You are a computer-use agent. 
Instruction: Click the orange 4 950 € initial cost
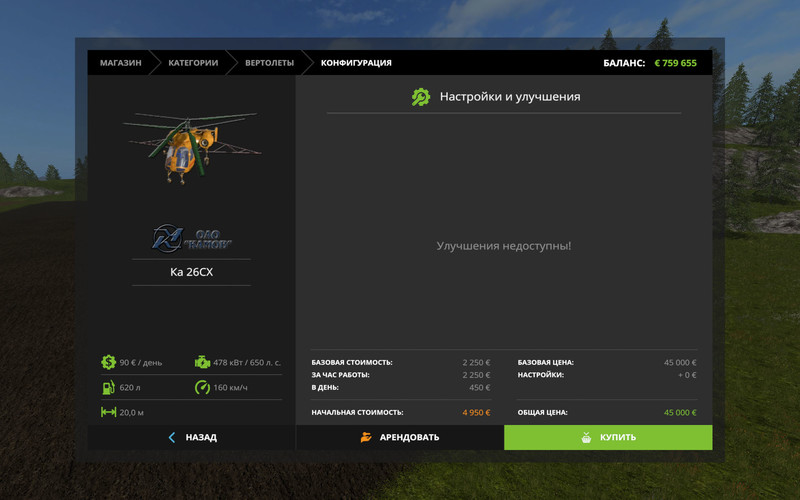tap(475, 412)
